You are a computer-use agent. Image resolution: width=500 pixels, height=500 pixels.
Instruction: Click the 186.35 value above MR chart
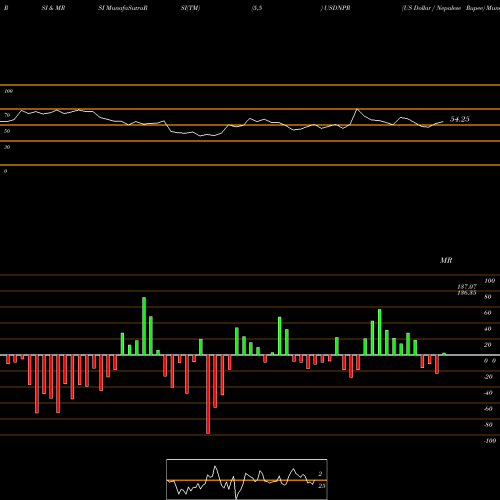[x=467, y=293]
